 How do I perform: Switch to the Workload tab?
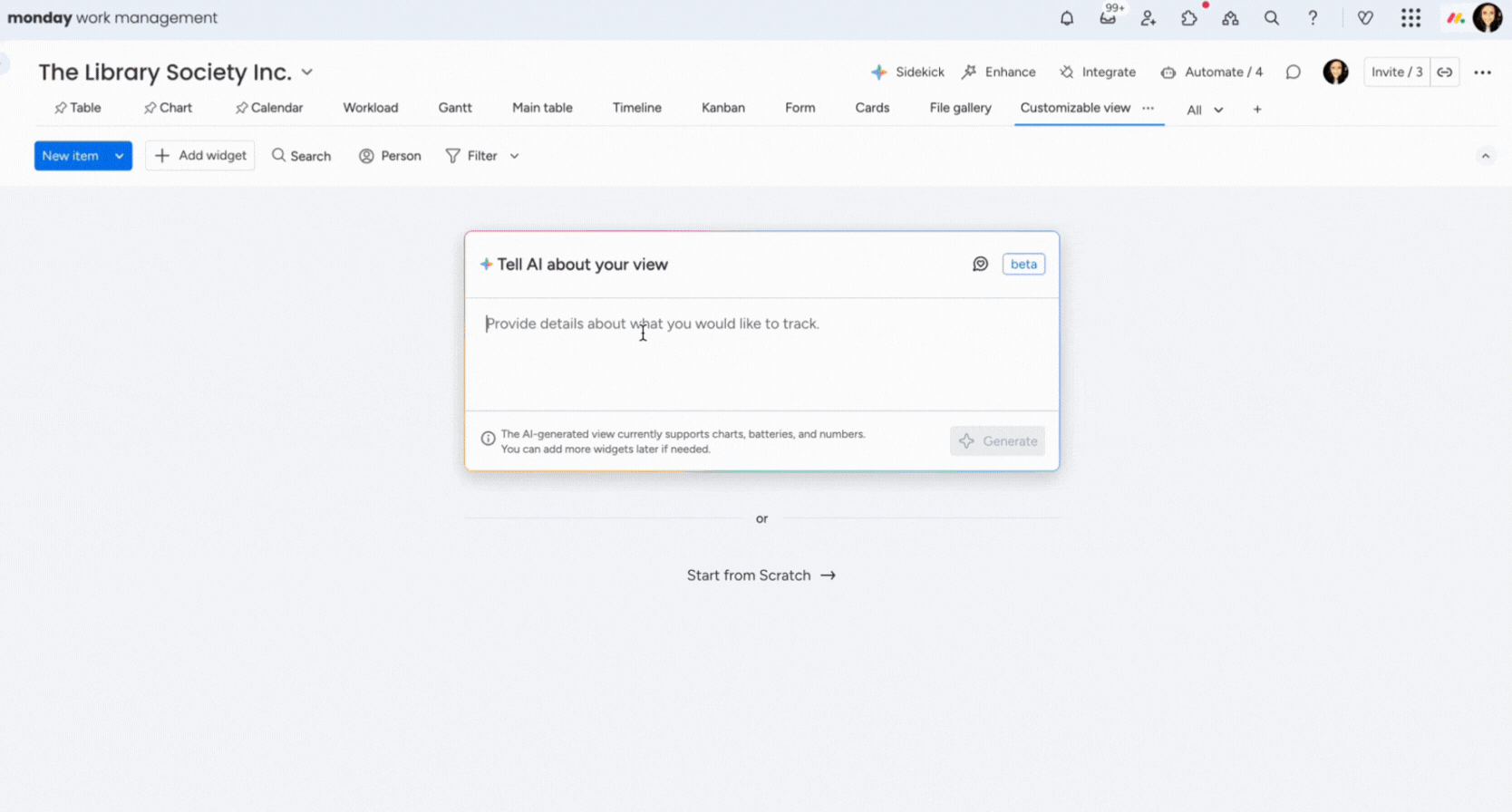click(371, 108)
